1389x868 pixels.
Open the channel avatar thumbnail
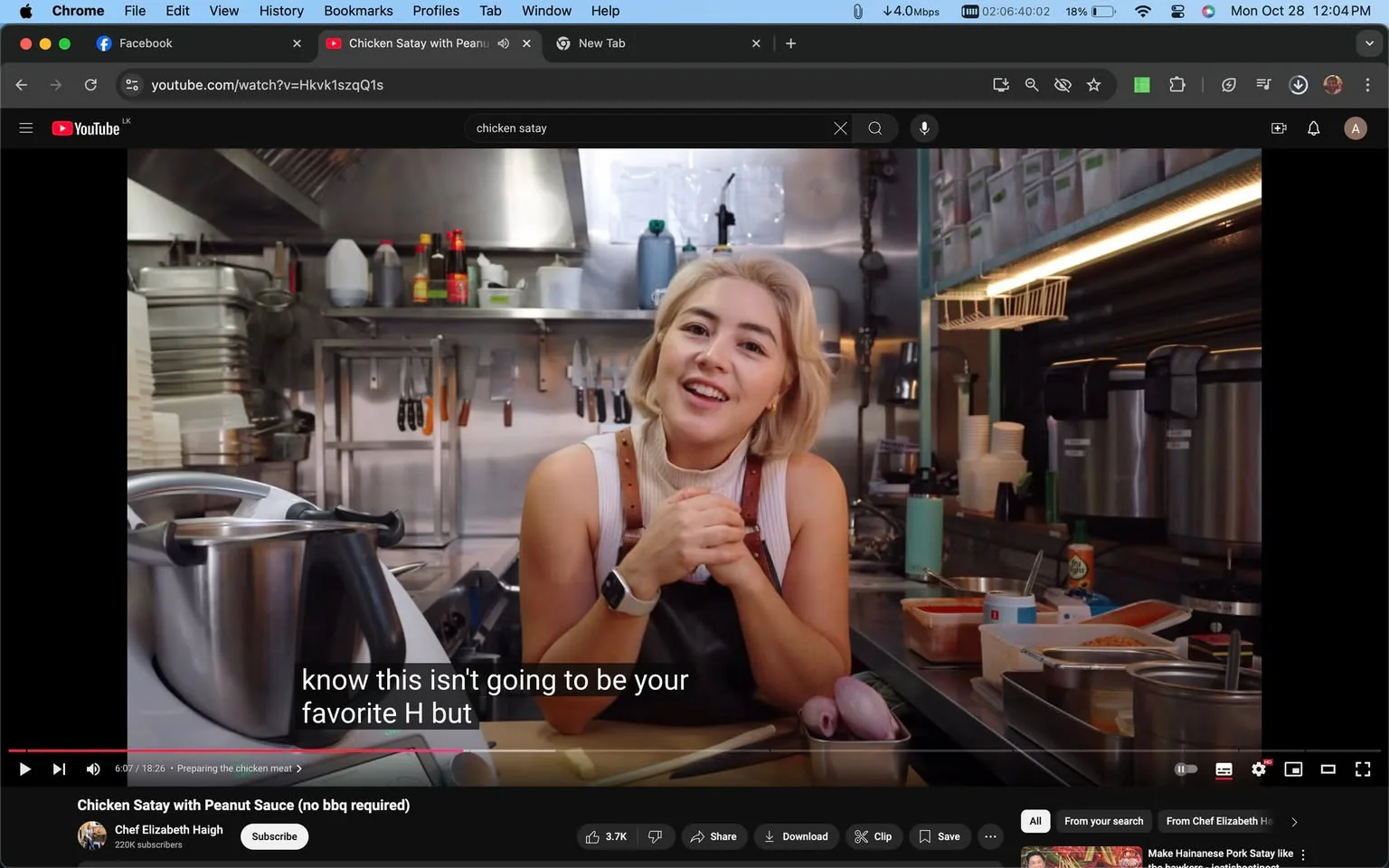click(x=91, y=835)
